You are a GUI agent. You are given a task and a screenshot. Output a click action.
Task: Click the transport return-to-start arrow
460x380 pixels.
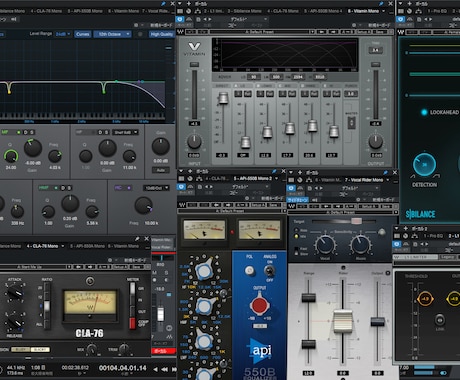(155, 369)
